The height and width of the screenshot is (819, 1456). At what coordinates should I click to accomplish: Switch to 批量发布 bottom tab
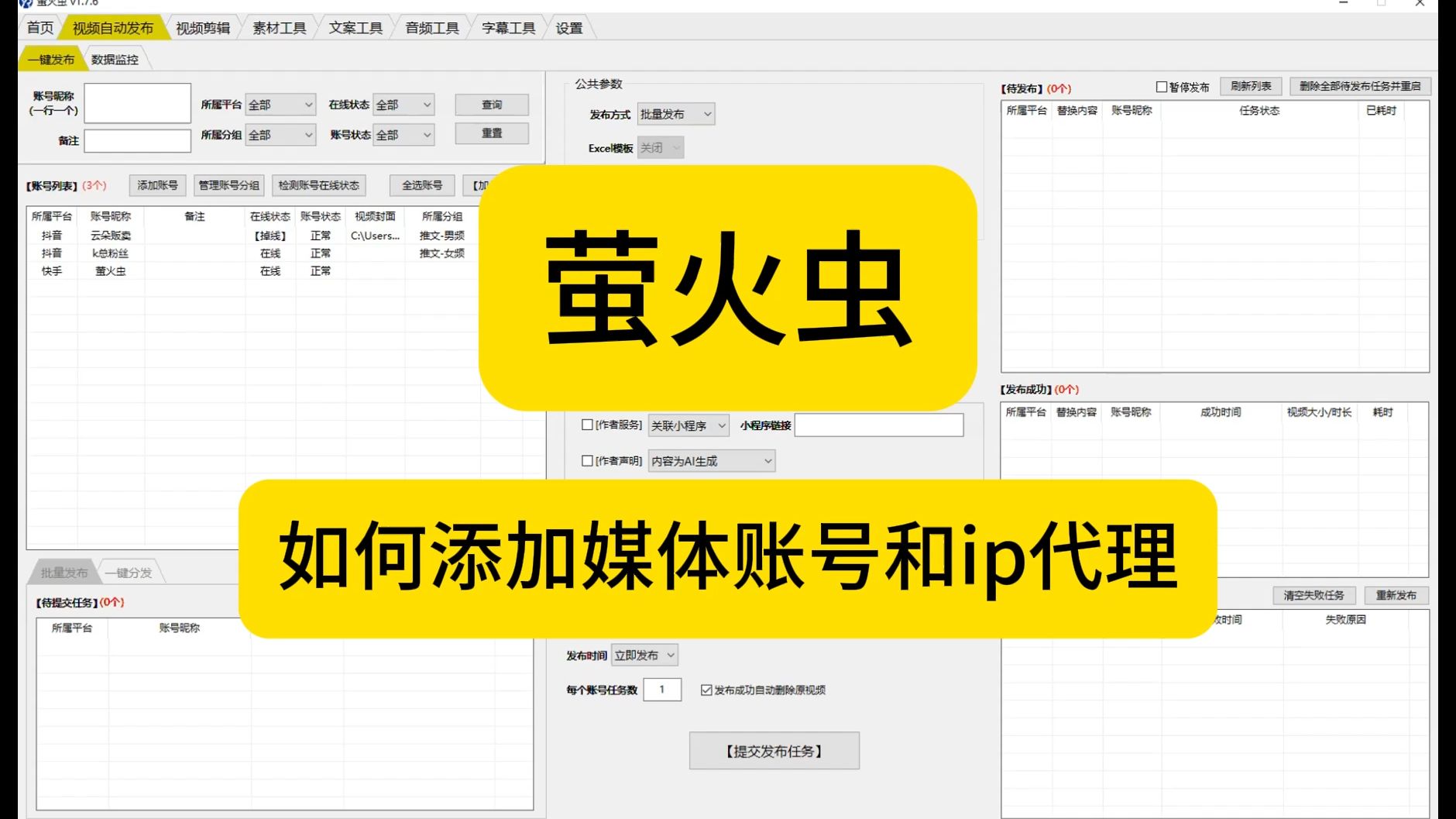[x=64, y=573]
